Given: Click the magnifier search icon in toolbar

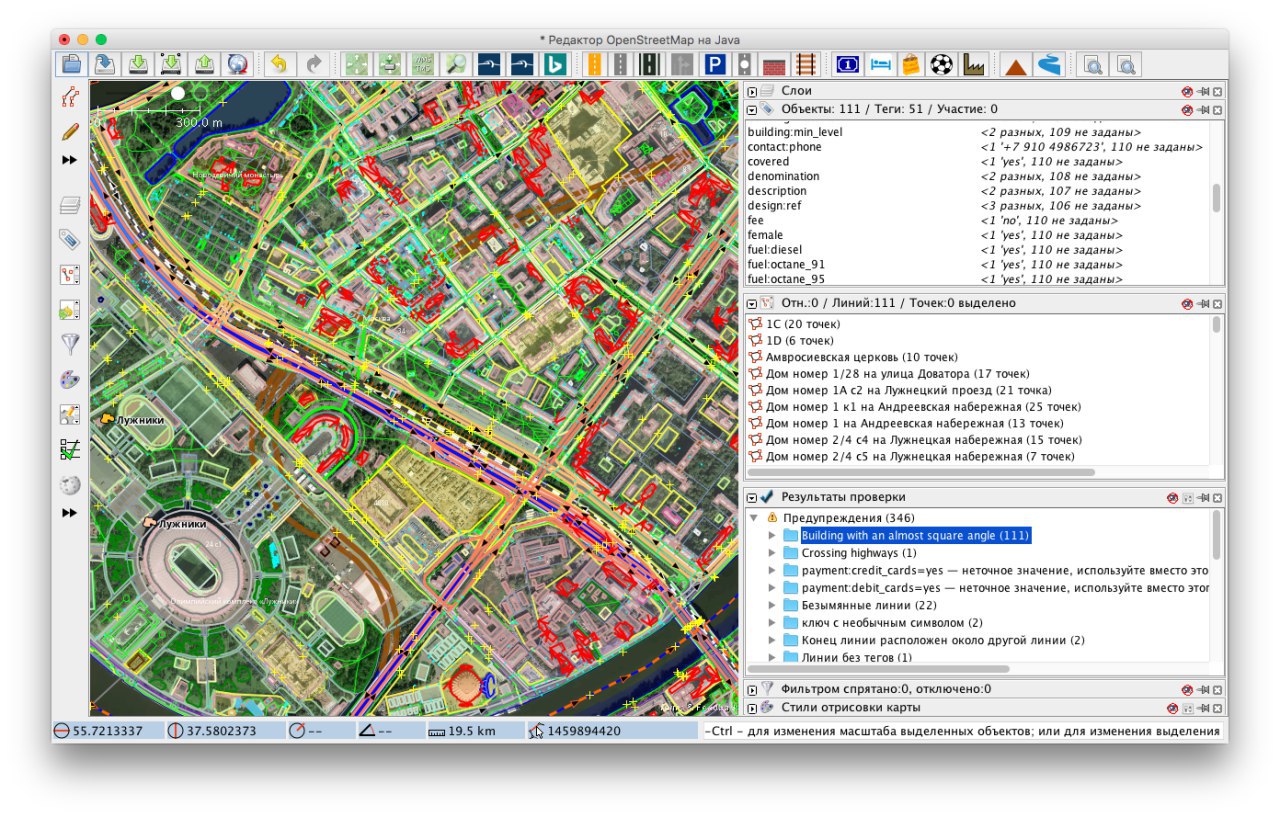Looking at the screenshot, I should [x=456, y=64].
